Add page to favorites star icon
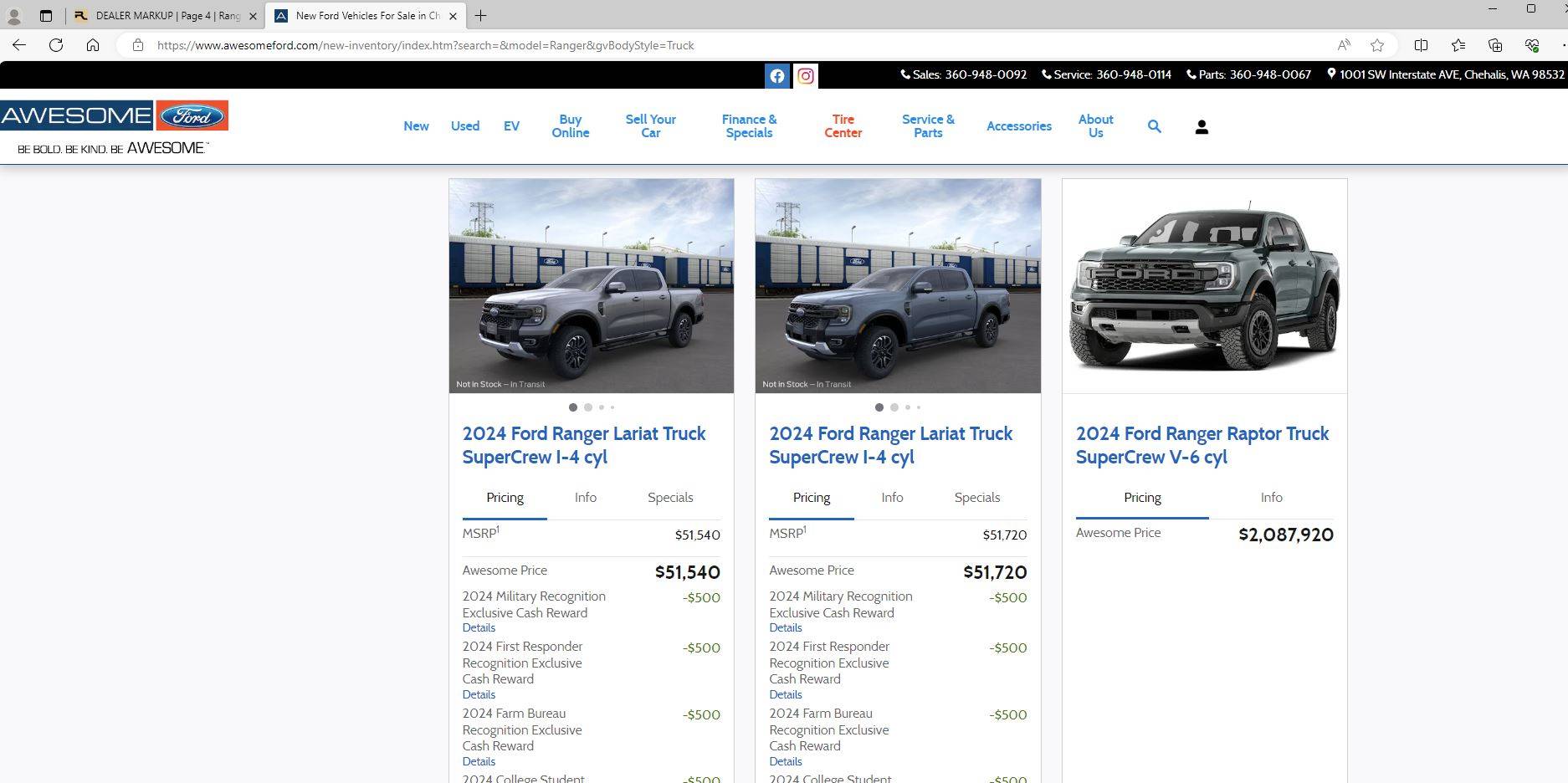This screenshot has width=1568, height=783. coord(1377,45)
